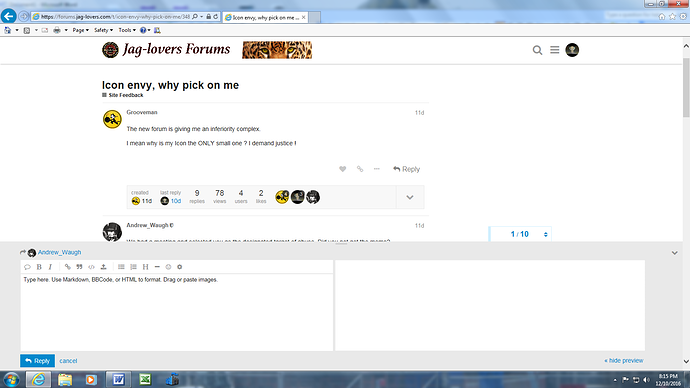Add a blockquote in the reply editor
This screenshot has height=388, width=690.
click(79, 267)
